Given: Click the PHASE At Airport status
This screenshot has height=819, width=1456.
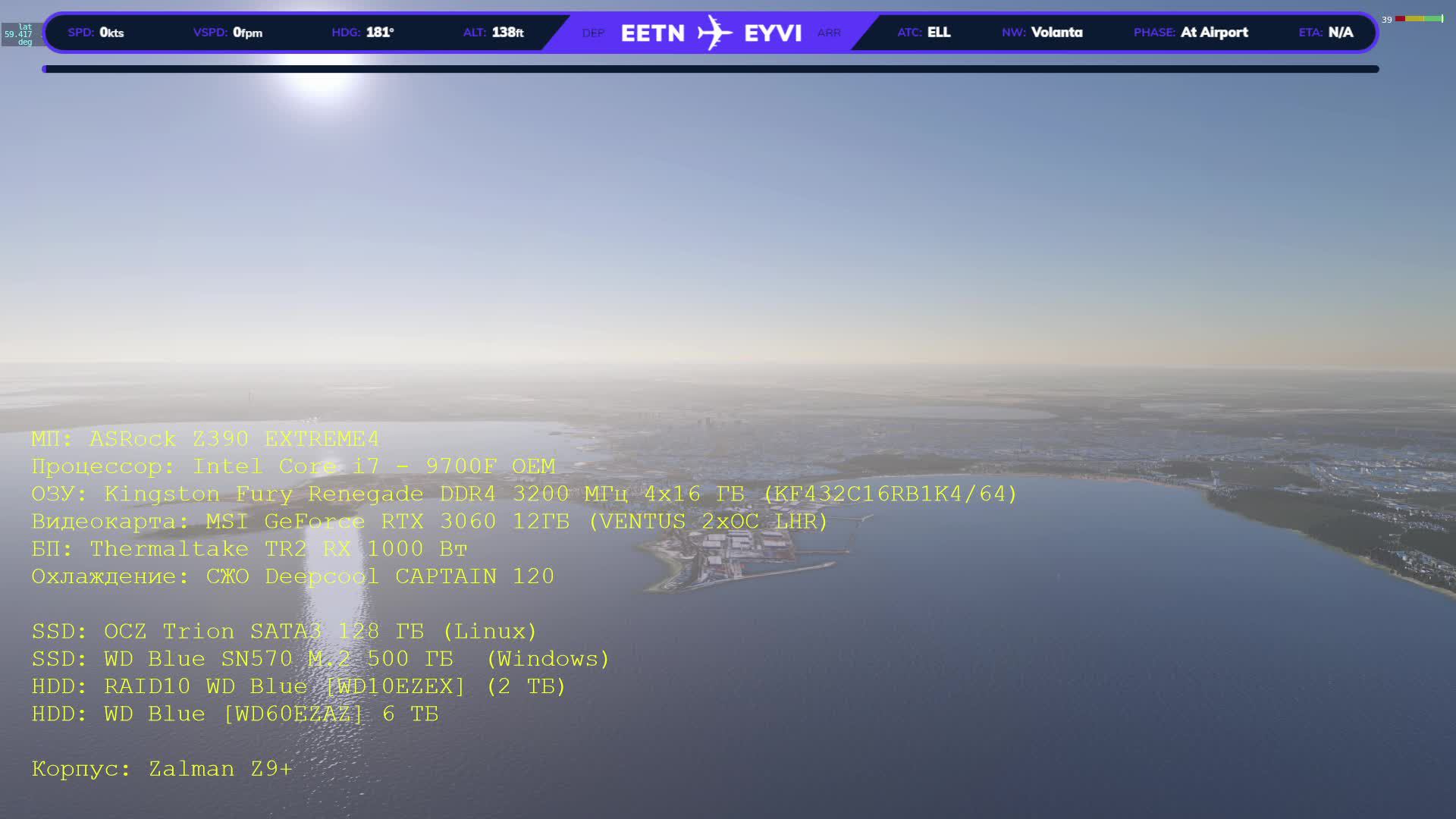Looking at the screenshot, I should click(x=1191, y=33).
